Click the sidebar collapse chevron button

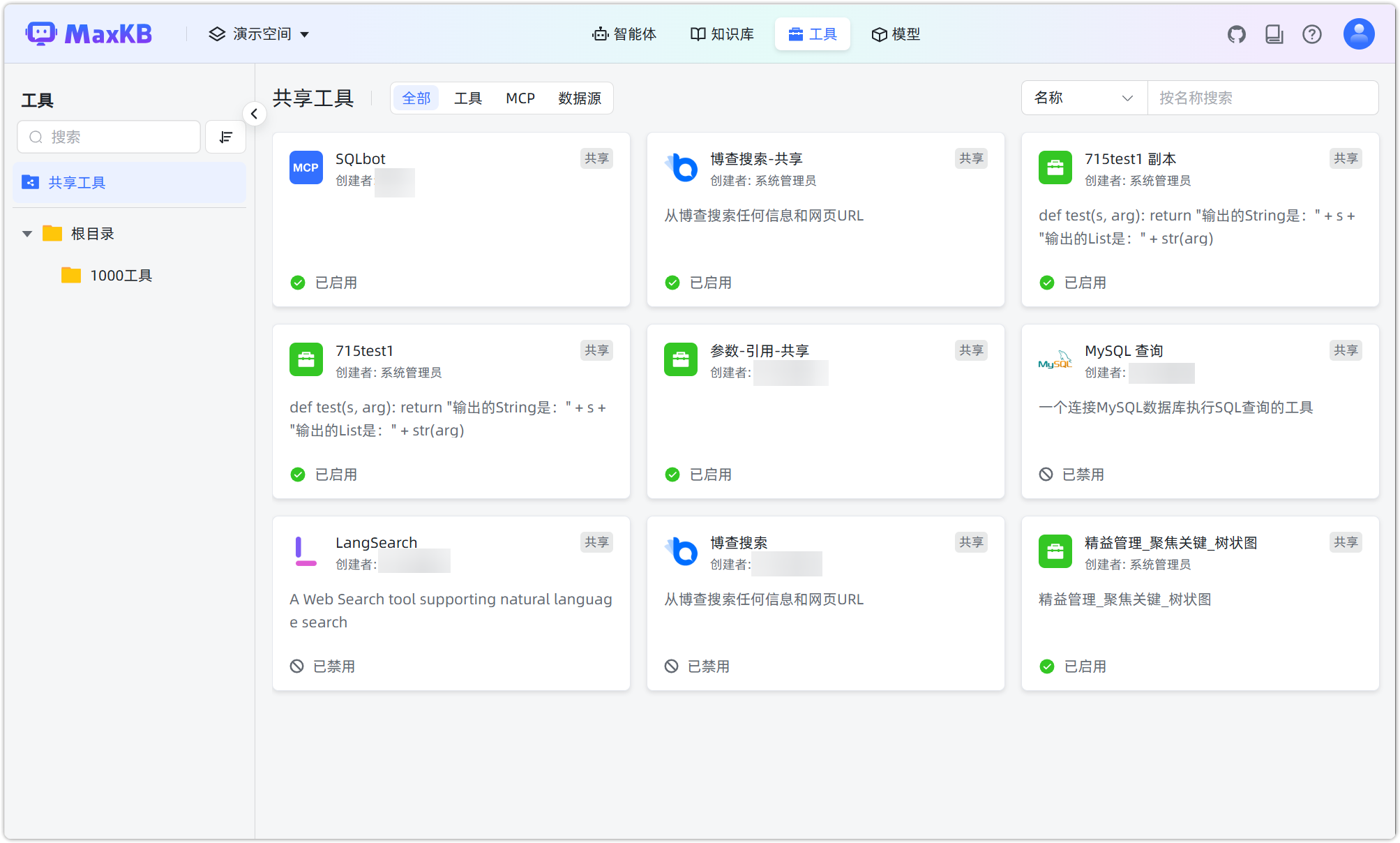click(254, 114)
